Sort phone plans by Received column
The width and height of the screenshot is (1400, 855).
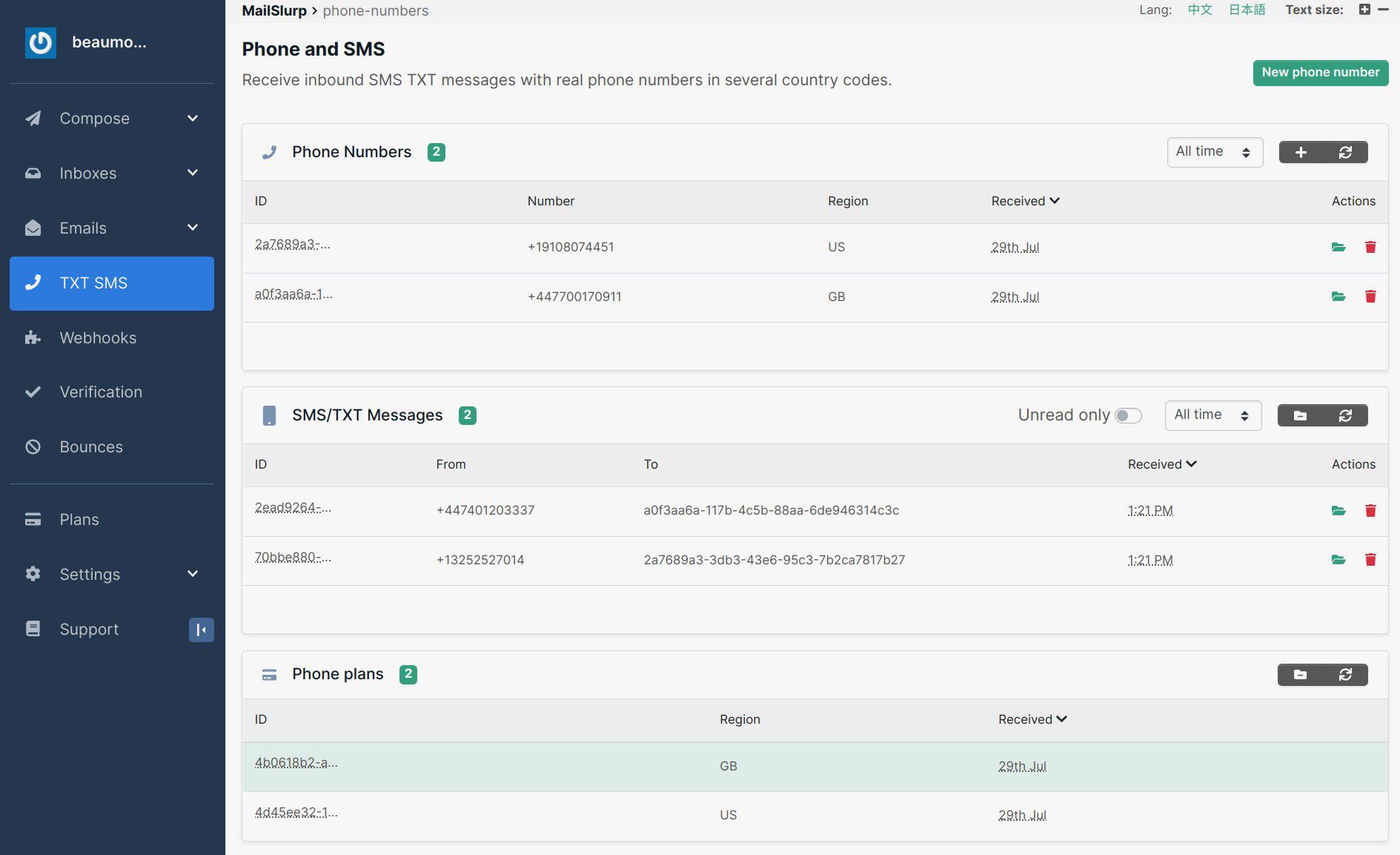(x=1032, y=719)
